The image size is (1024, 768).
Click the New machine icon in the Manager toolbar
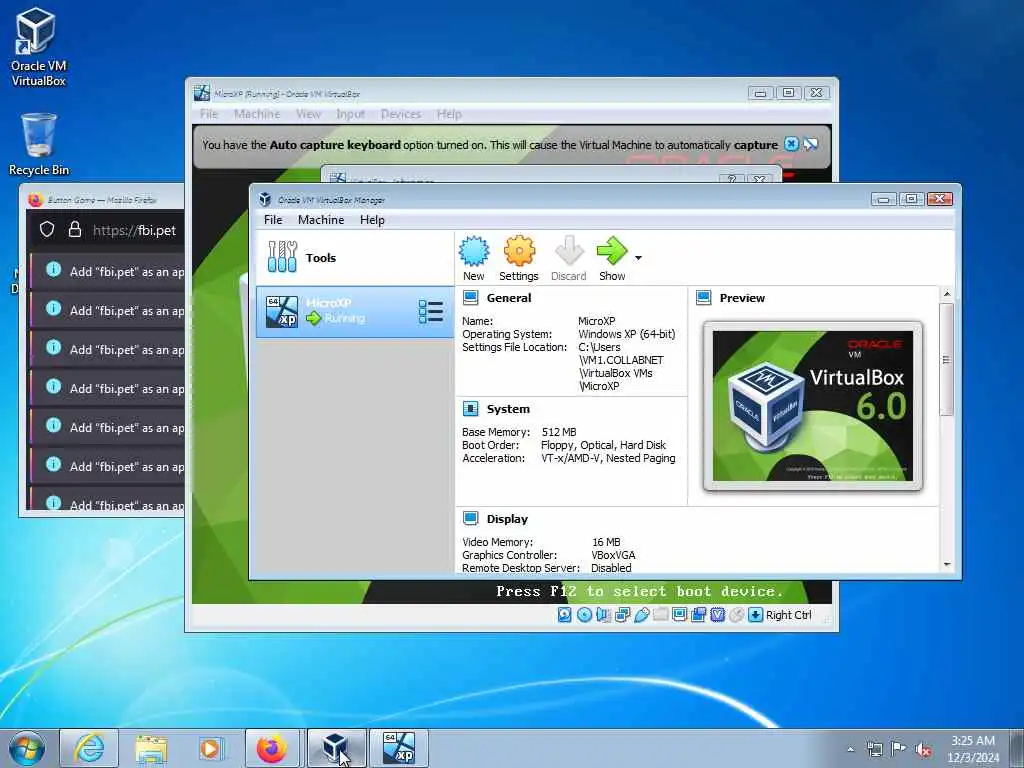coord(473,251)
